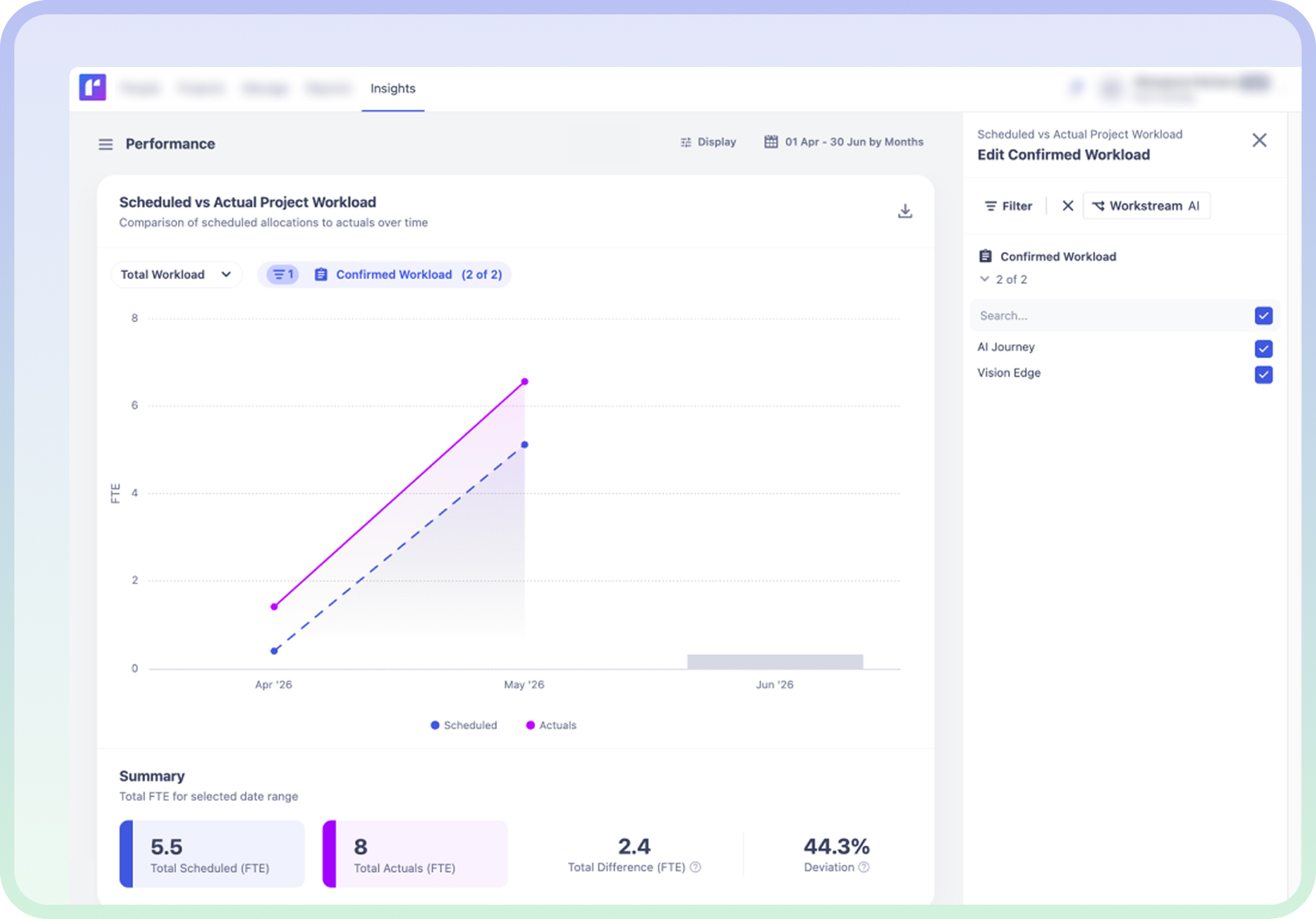Click the Scheduled vs Actual Project Workload title
Image resolution: width=1316 pixels, height=919 pixels.
[247, 202]
